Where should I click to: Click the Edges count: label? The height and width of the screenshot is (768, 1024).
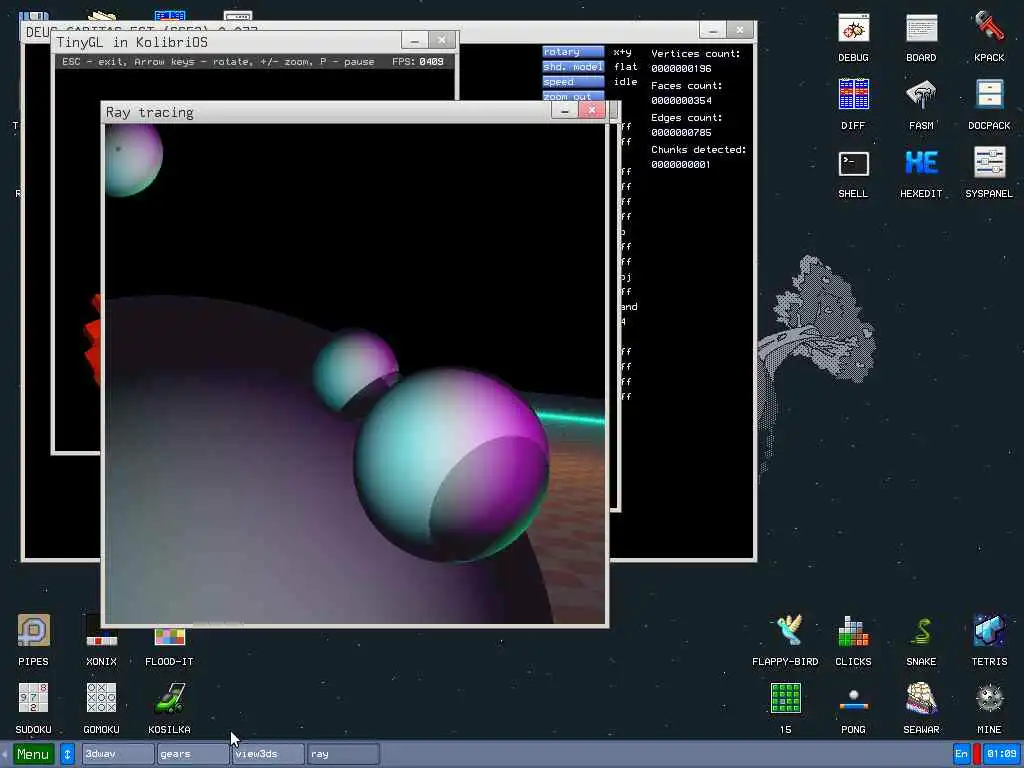(x=686, y=118)
